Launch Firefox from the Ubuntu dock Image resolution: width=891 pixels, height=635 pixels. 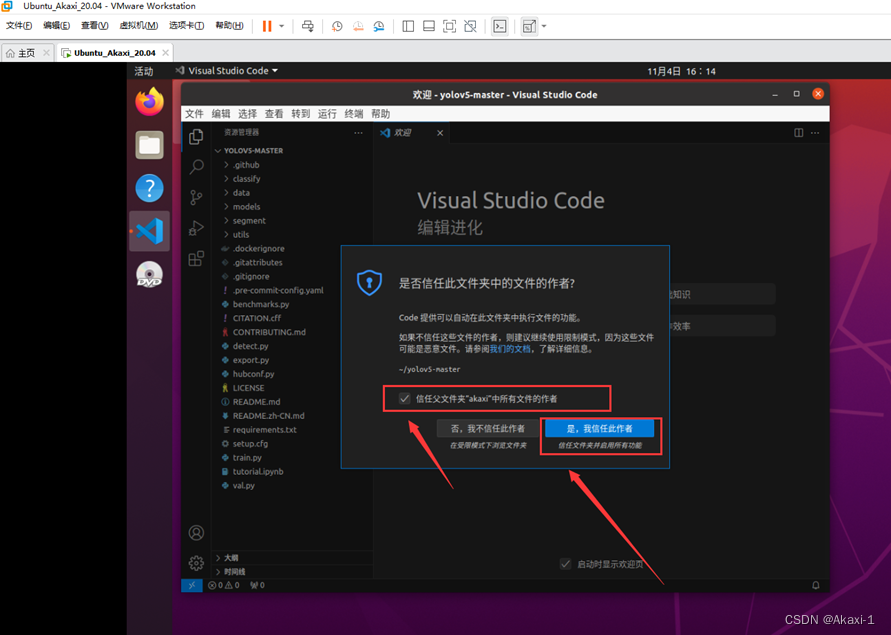[149, 102]
